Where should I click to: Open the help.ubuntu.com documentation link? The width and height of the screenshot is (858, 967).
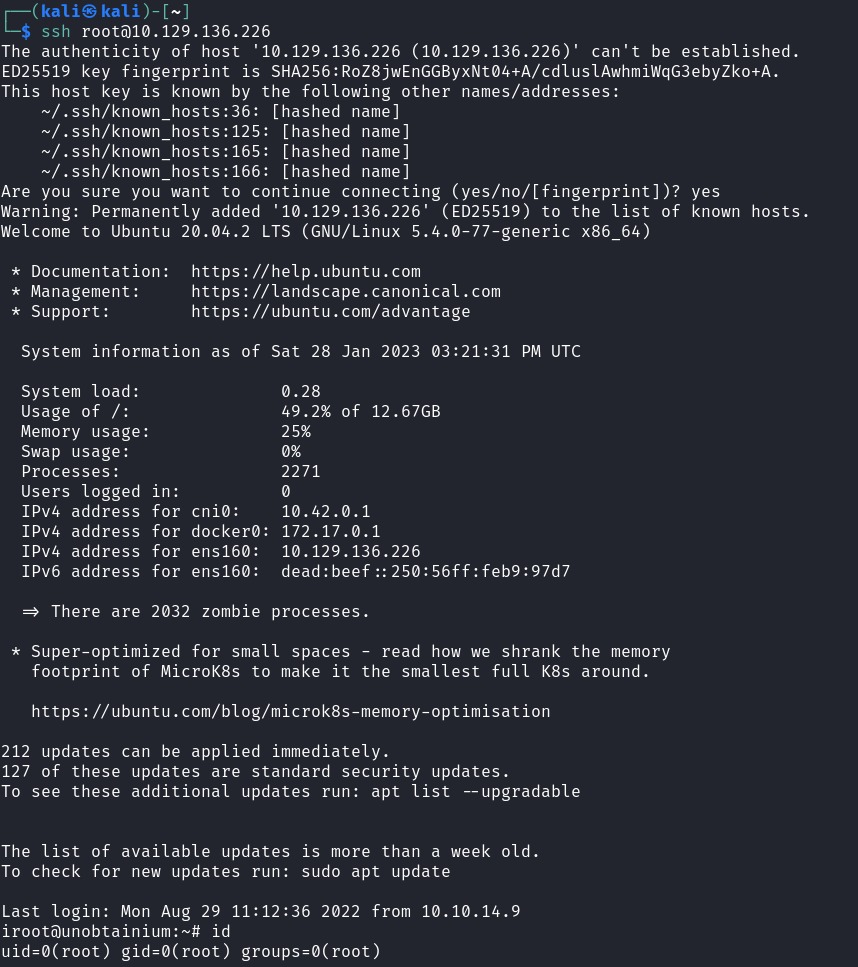[306, 272]
